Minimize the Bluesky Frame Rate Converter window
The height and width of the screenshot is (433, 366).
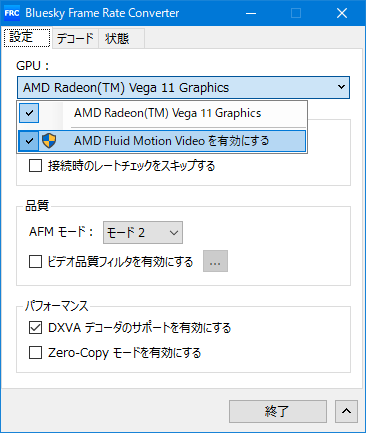click(251, 13)
